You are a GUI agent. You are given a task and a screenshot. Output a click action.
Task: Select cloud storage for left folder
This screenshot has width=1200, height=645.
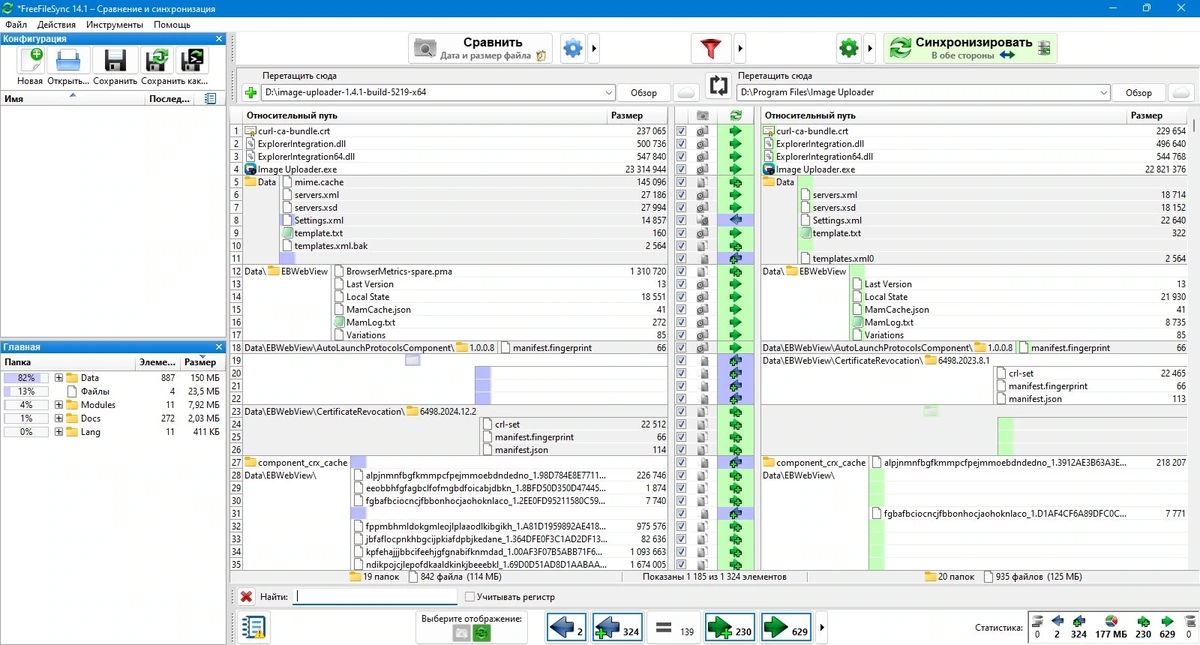(685, 93)
